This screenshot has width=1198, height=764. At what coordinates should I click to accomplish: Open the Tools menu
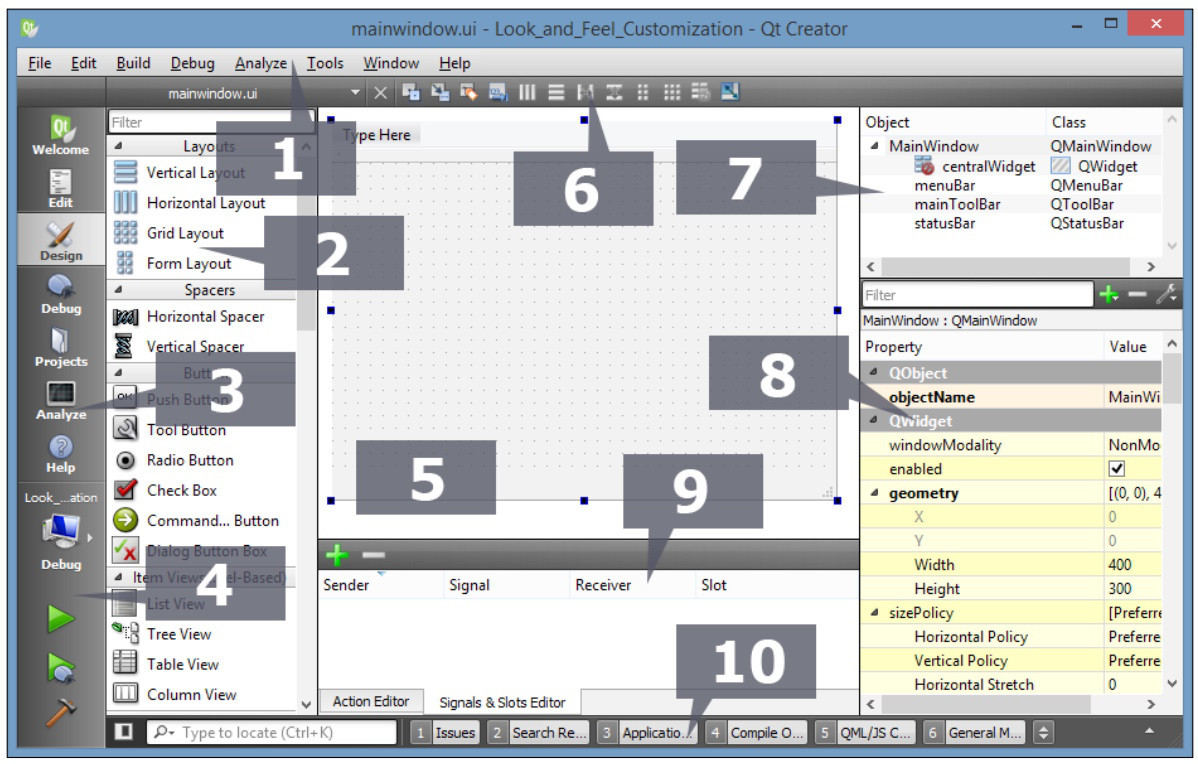point(324,63)
